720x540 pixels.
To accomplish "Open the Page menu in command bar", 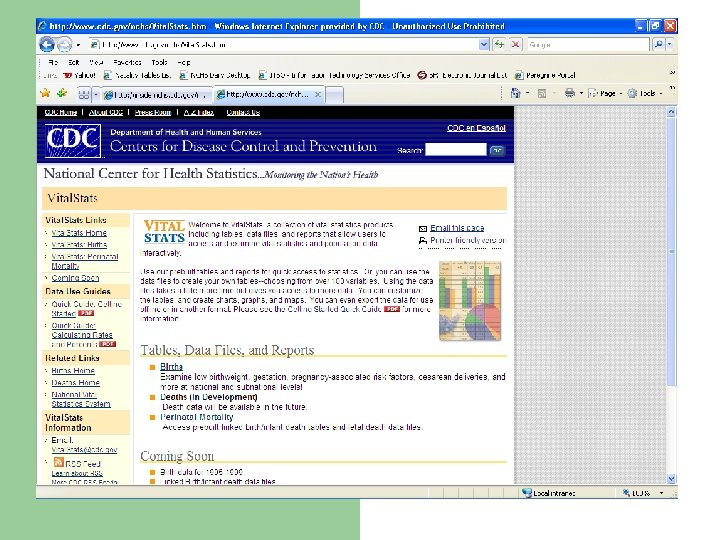I will point(605,93).
